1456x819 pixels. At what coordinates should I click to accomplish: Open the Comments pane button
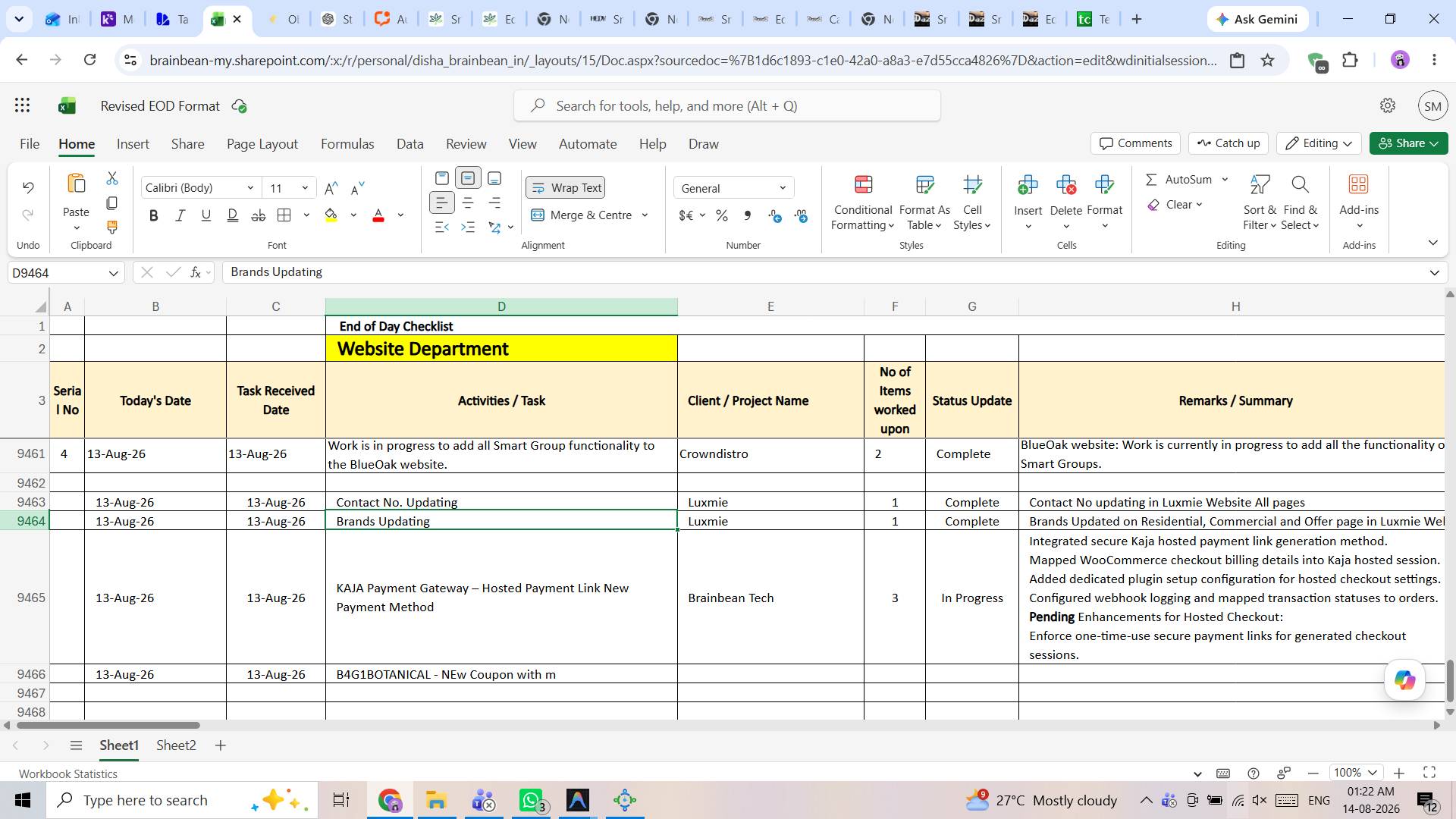(x=1136, y=143)
